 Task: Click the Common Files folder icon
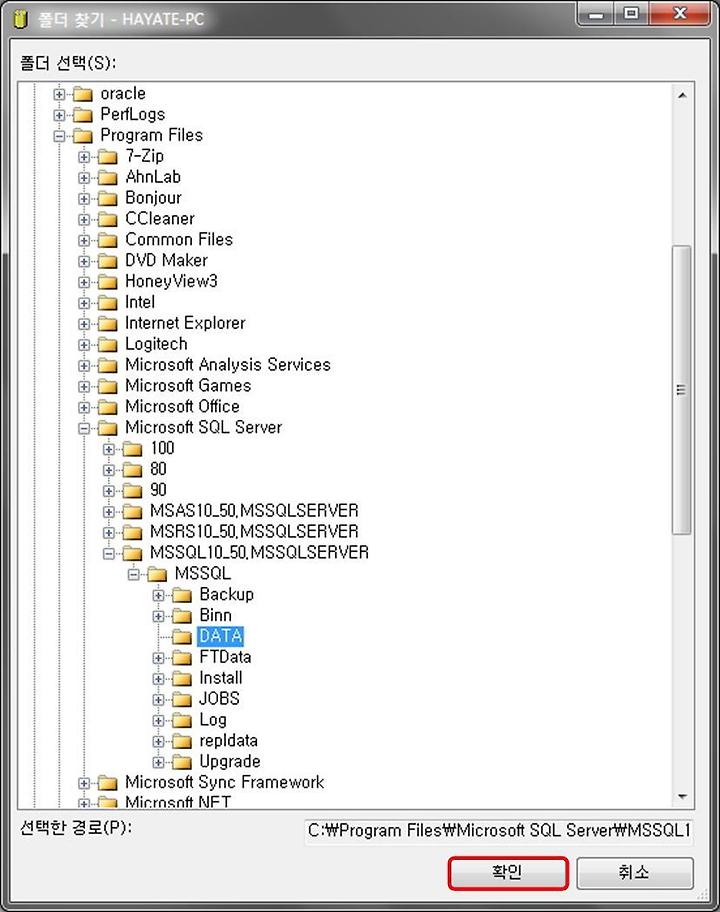click(x=108, y=240)
